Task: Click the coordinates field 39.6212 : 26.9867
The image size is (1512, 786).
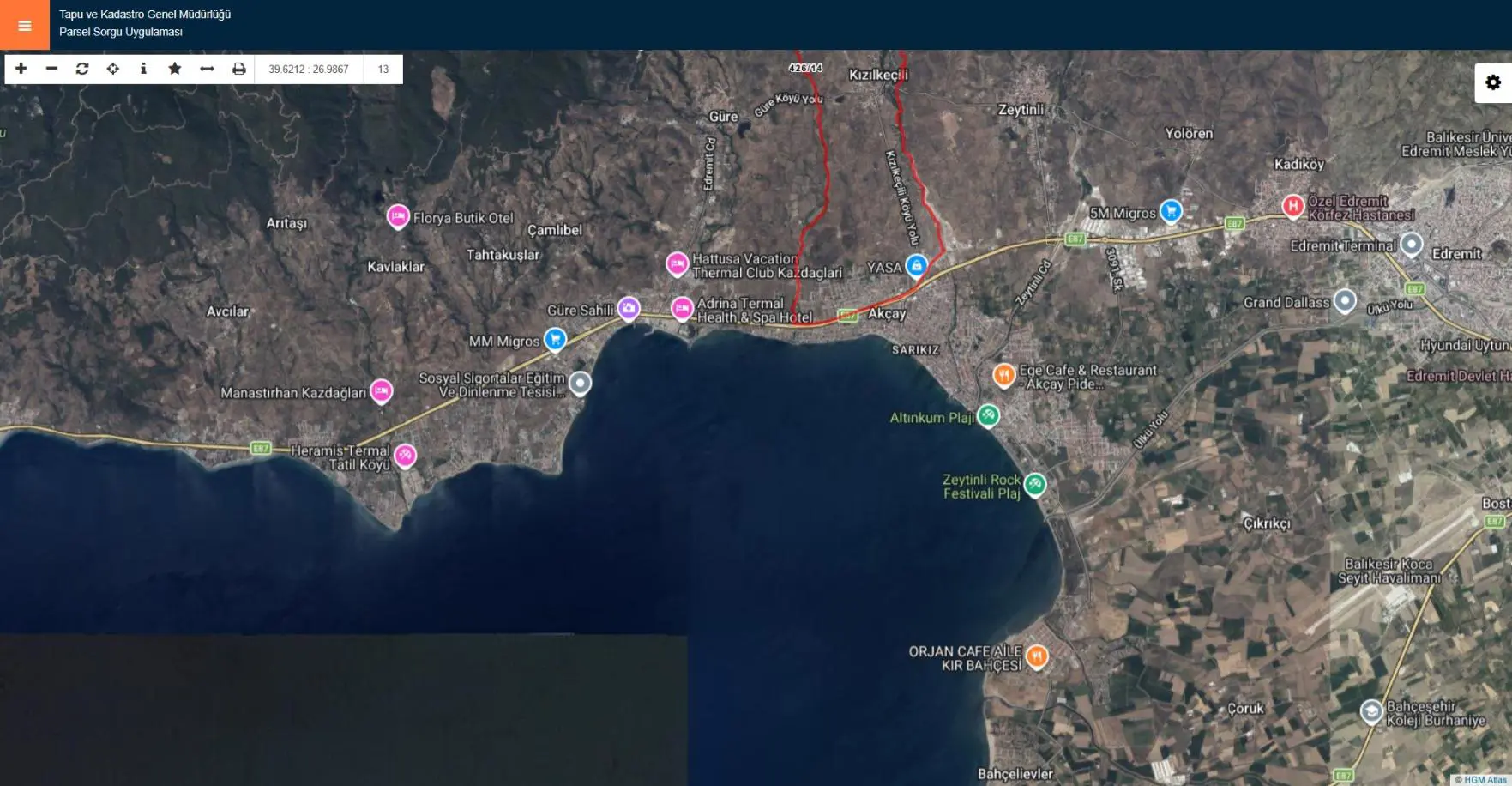Action: [309, 69]
